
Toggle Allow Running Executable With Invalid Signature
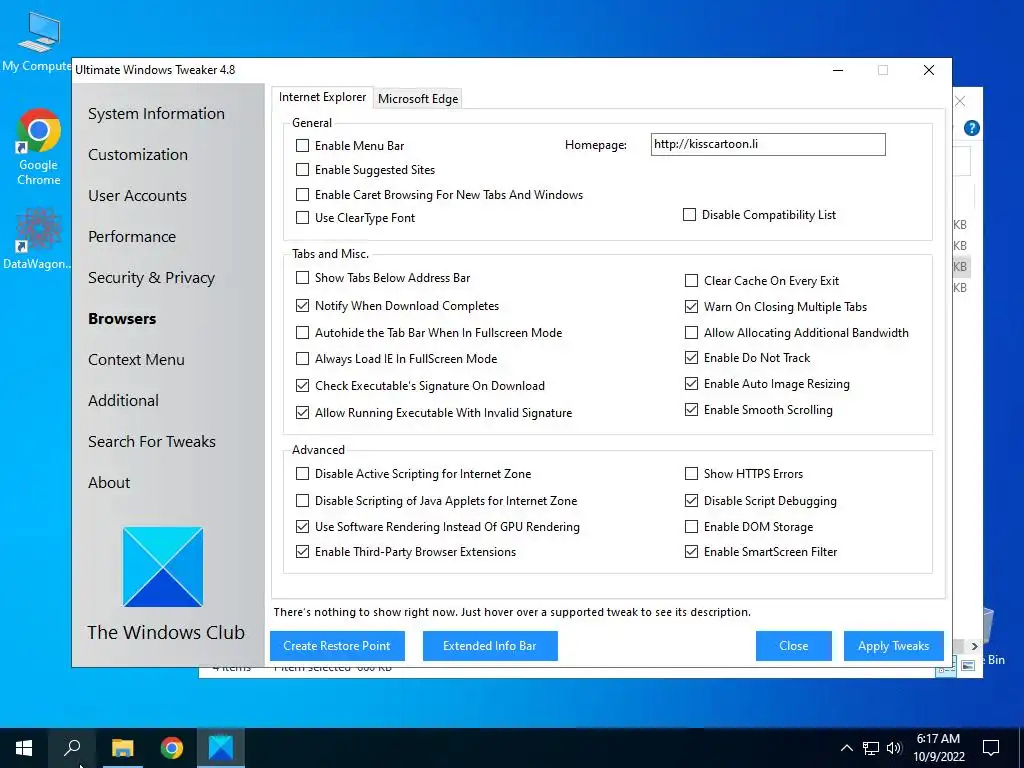[x=302, y=413]
